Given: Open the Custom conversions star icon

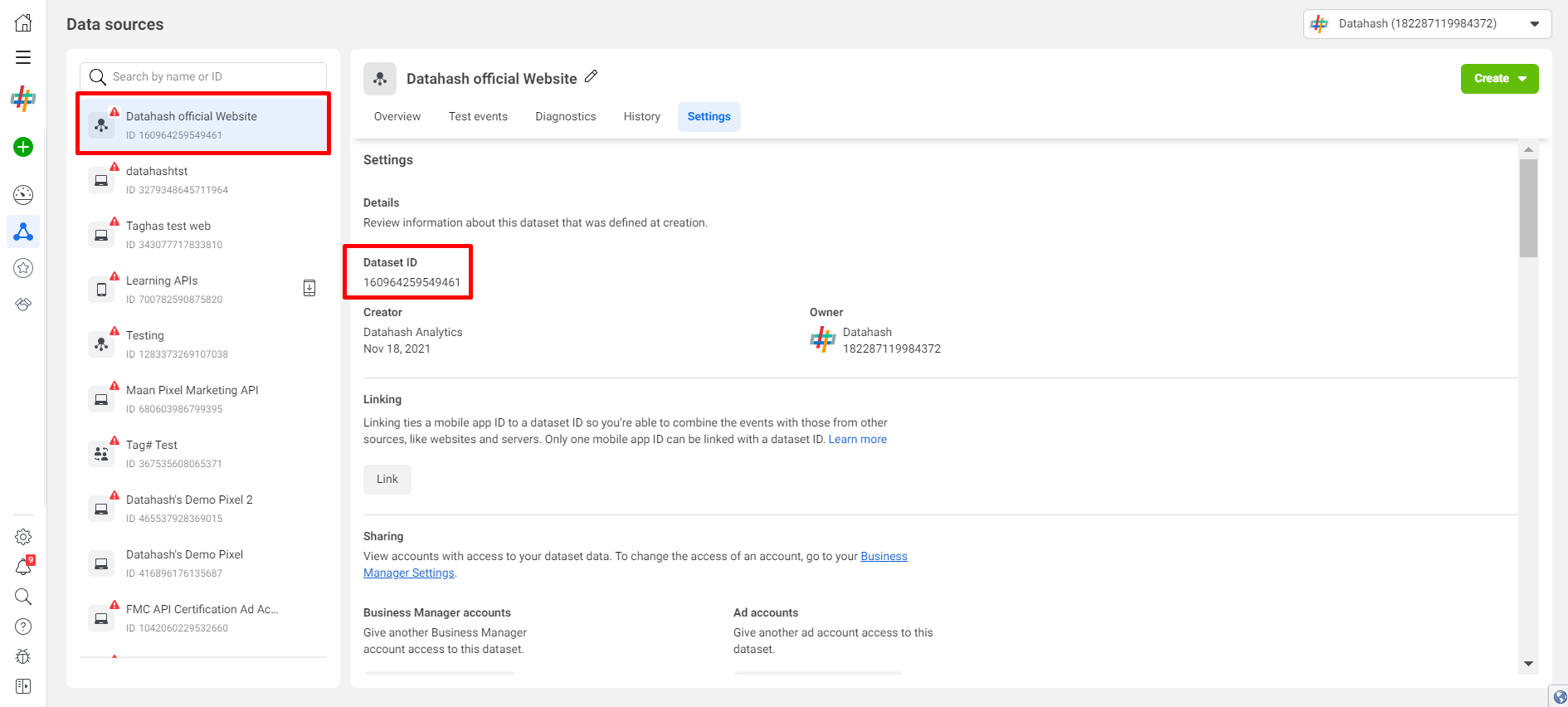Looking at the screenshot, I should (x=23, y=268).
